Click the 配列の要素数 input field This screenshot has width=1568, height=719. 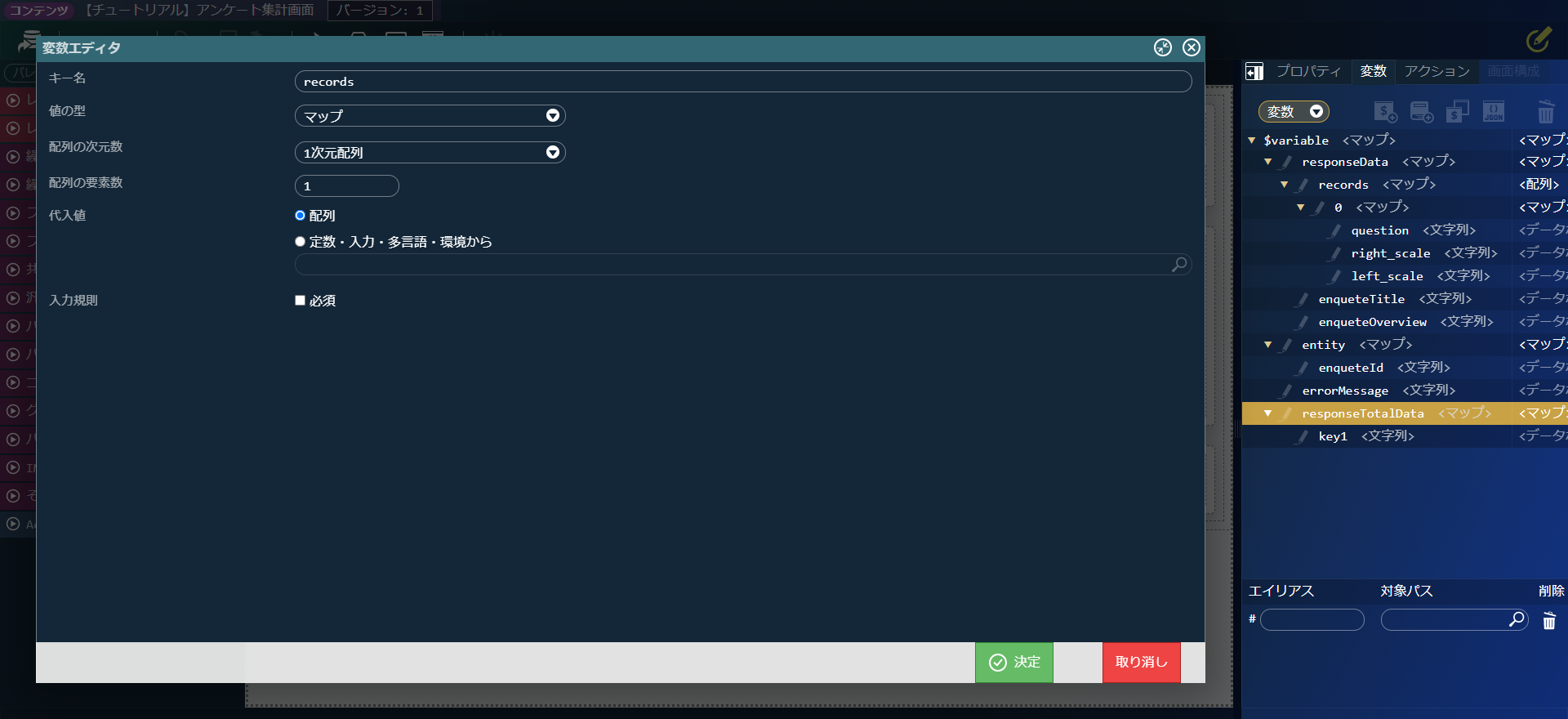point(347,186)
